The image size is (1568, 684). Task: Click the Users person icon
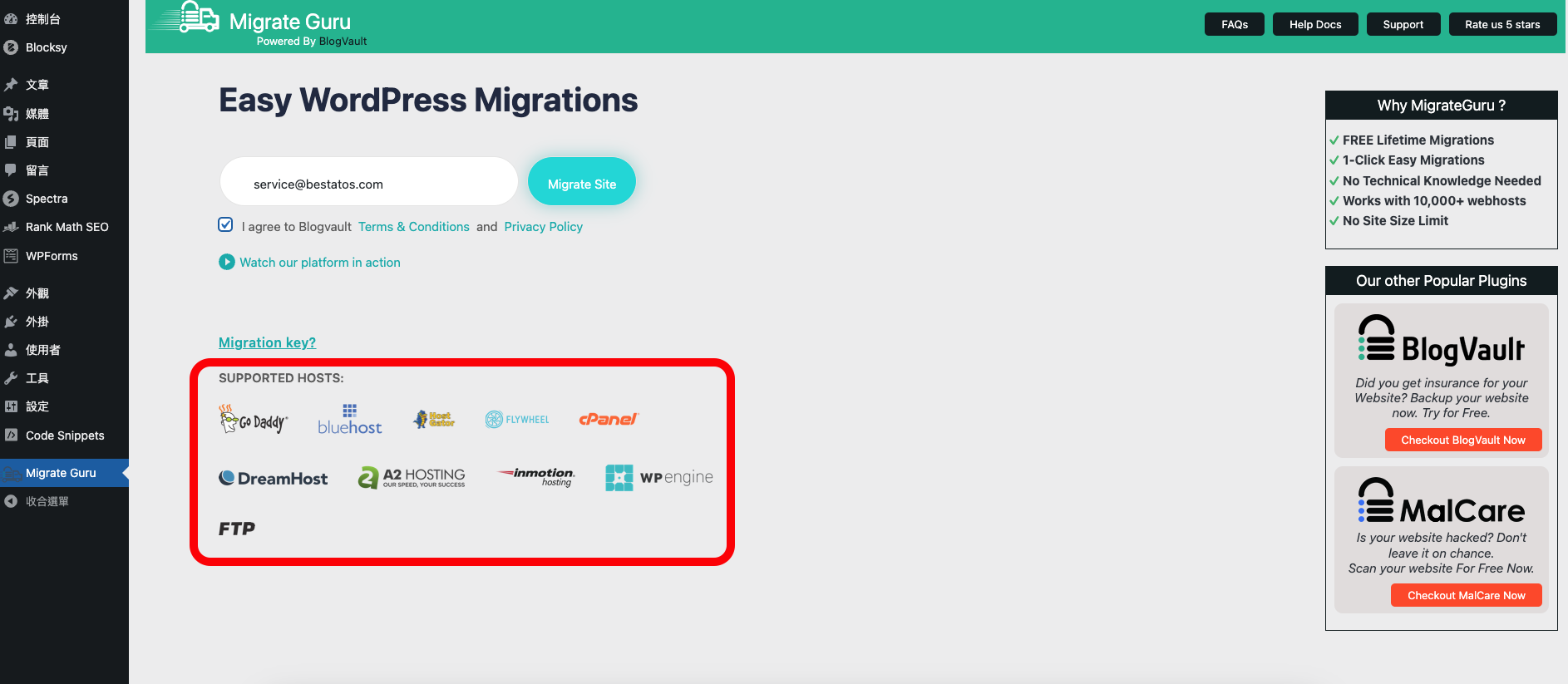point(11,349)
